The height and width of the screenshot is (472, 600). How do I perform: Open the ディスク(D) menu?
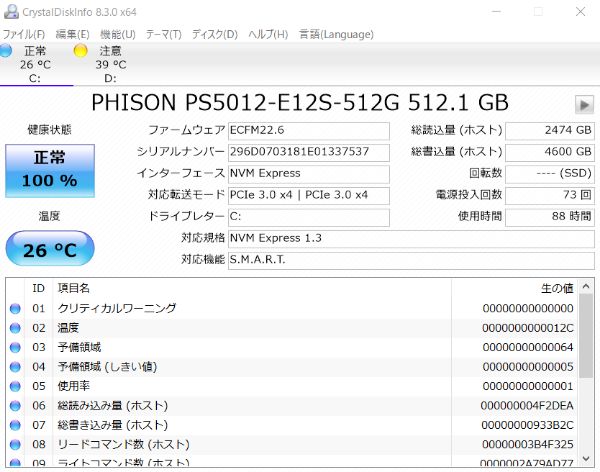tap(215, 34)
